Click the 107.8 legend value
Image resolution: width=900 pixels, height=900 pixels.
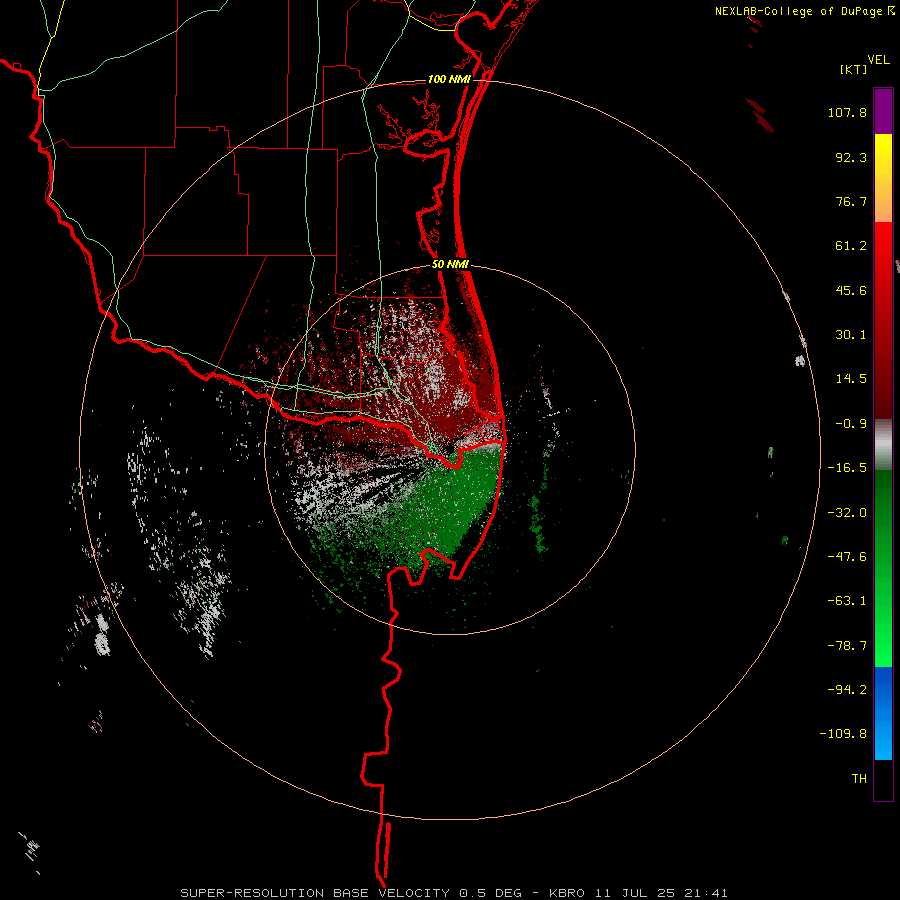coord(847,112)
